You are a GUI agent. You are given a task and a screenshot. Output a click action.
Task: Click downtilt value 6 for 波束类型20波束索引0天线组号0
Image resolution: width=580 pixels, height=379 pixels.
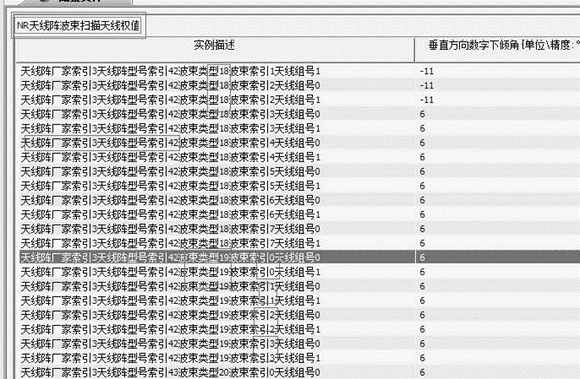coord(422,372)
